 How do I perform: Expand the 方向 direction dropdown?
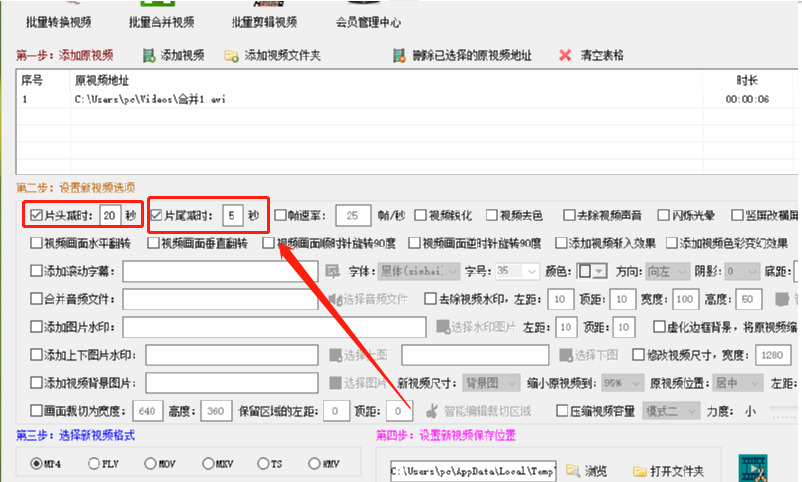[667, 271]
